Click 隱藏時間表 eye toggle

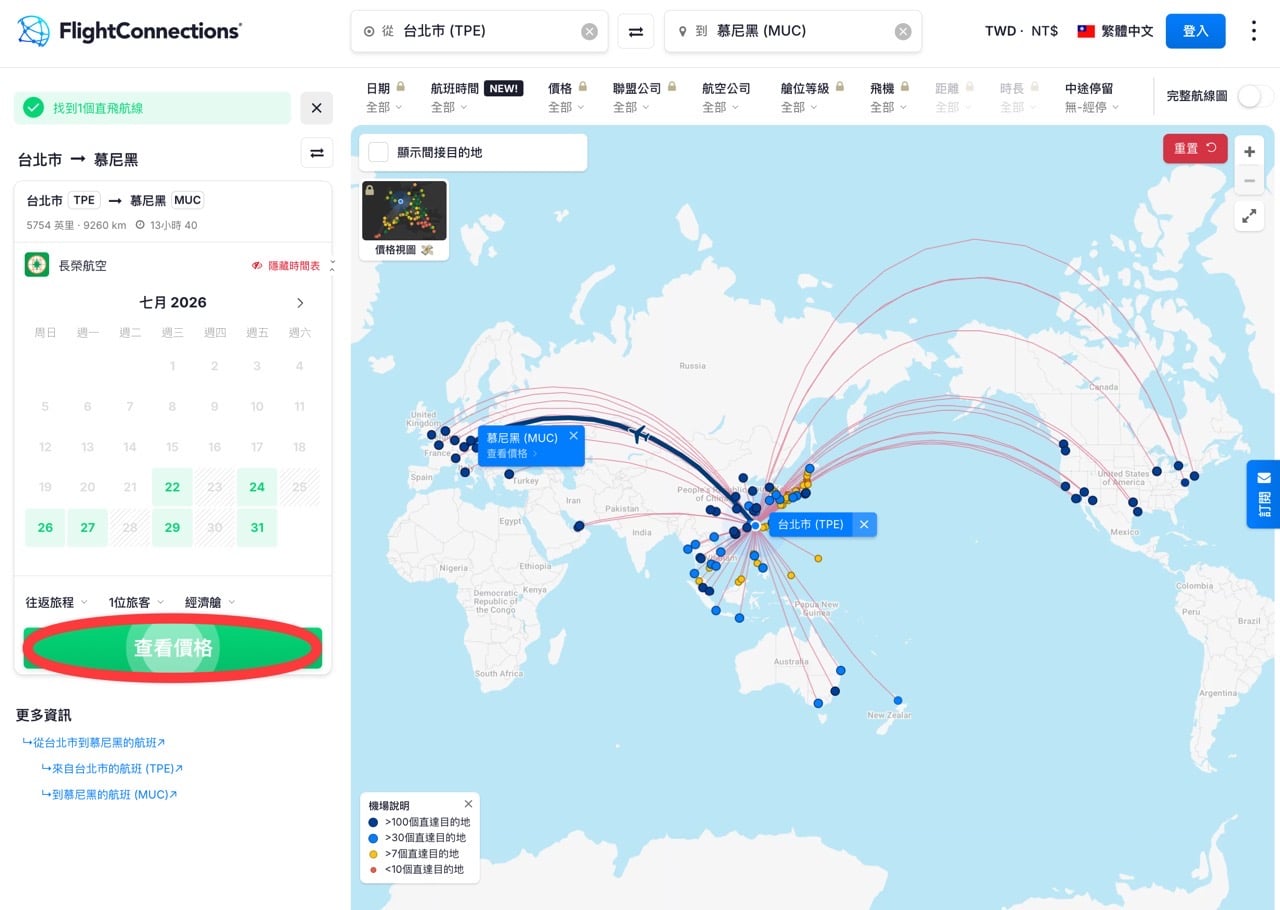(286, 266)
